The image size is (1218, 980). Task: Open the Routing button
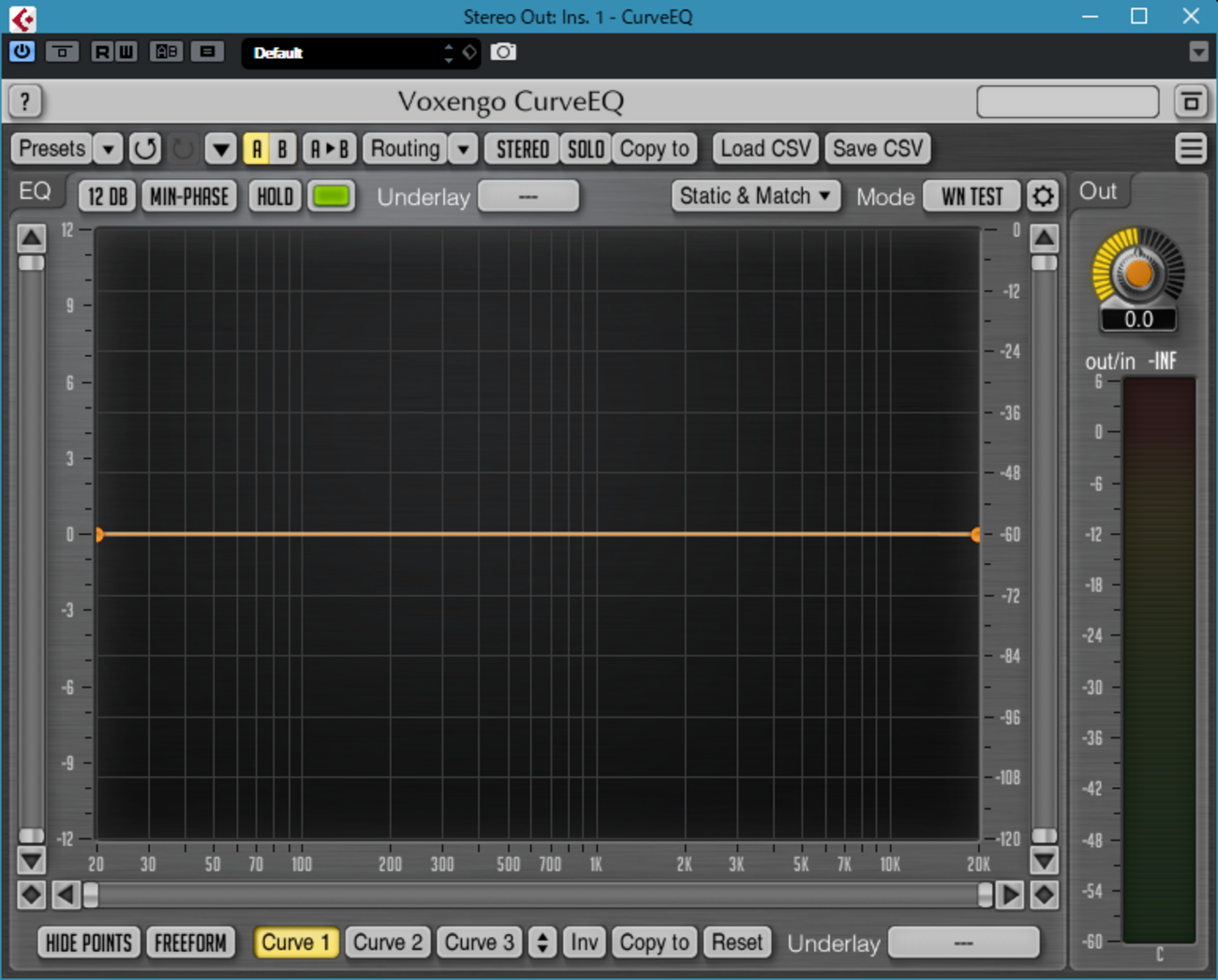click(x=405, y=149)
